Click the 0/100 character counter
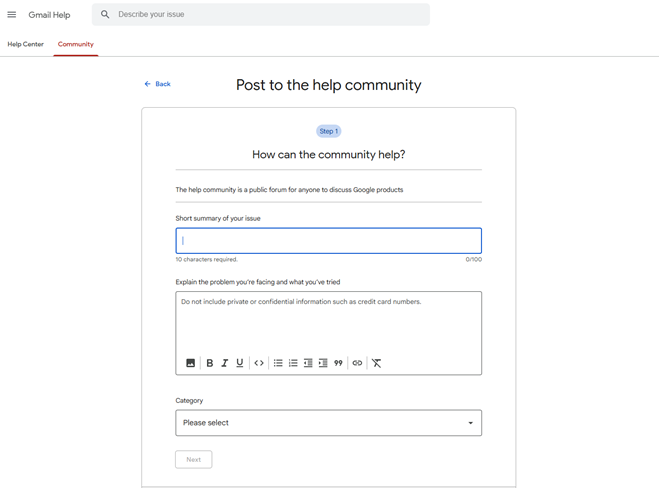Screen dimensions: 659x488 (x=474, y=259)
